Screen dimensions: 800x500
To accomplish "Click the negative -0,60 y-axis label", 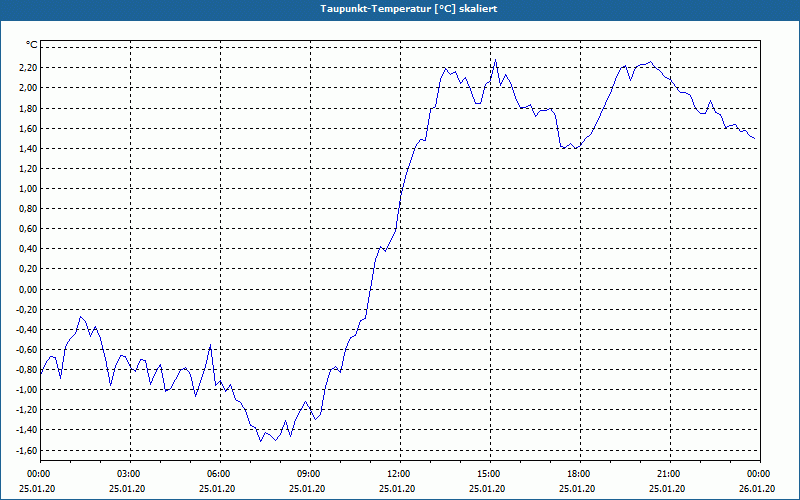I will (x=28, y=349).
